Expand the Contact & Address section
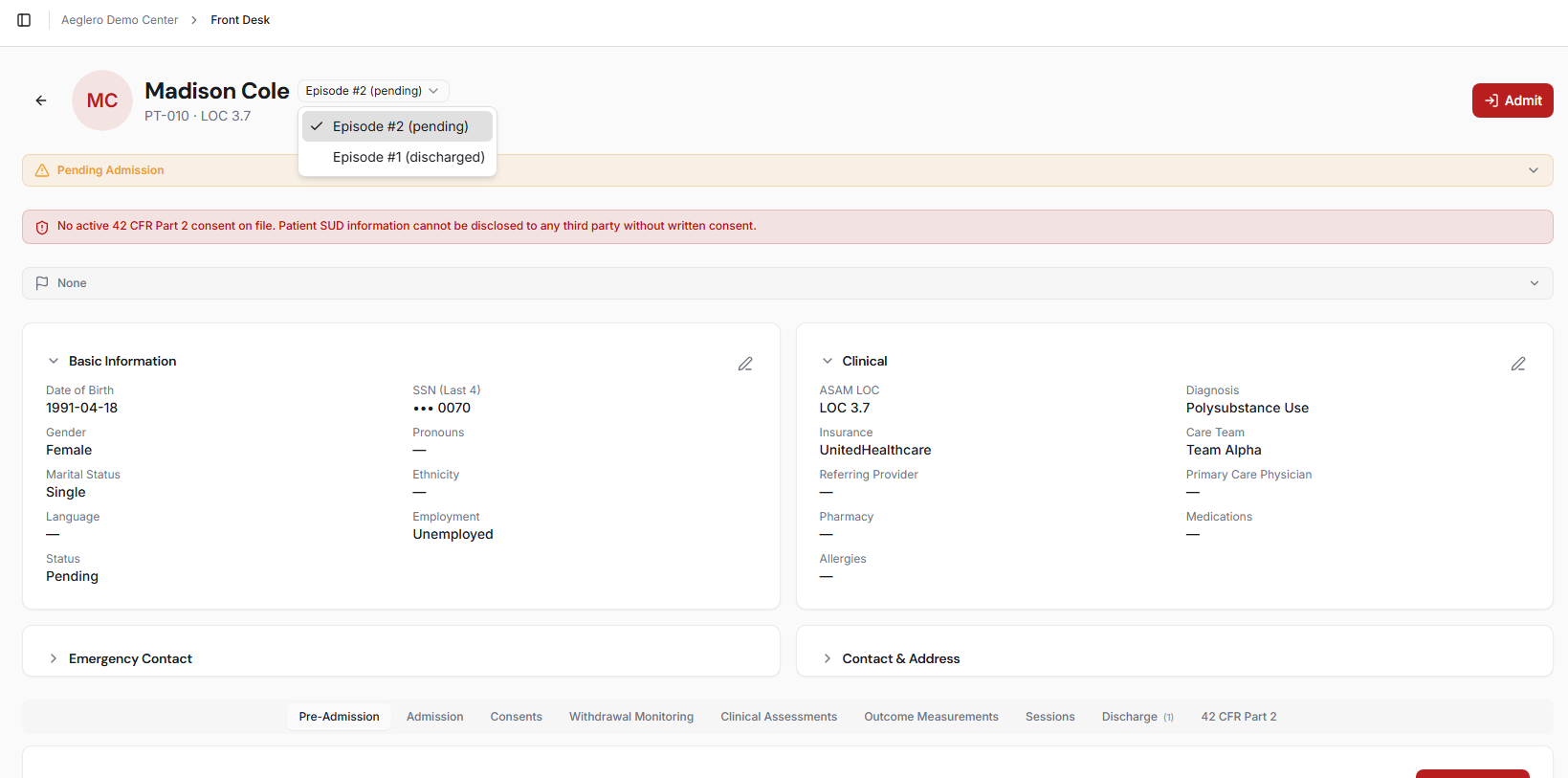 coord(828,658)
